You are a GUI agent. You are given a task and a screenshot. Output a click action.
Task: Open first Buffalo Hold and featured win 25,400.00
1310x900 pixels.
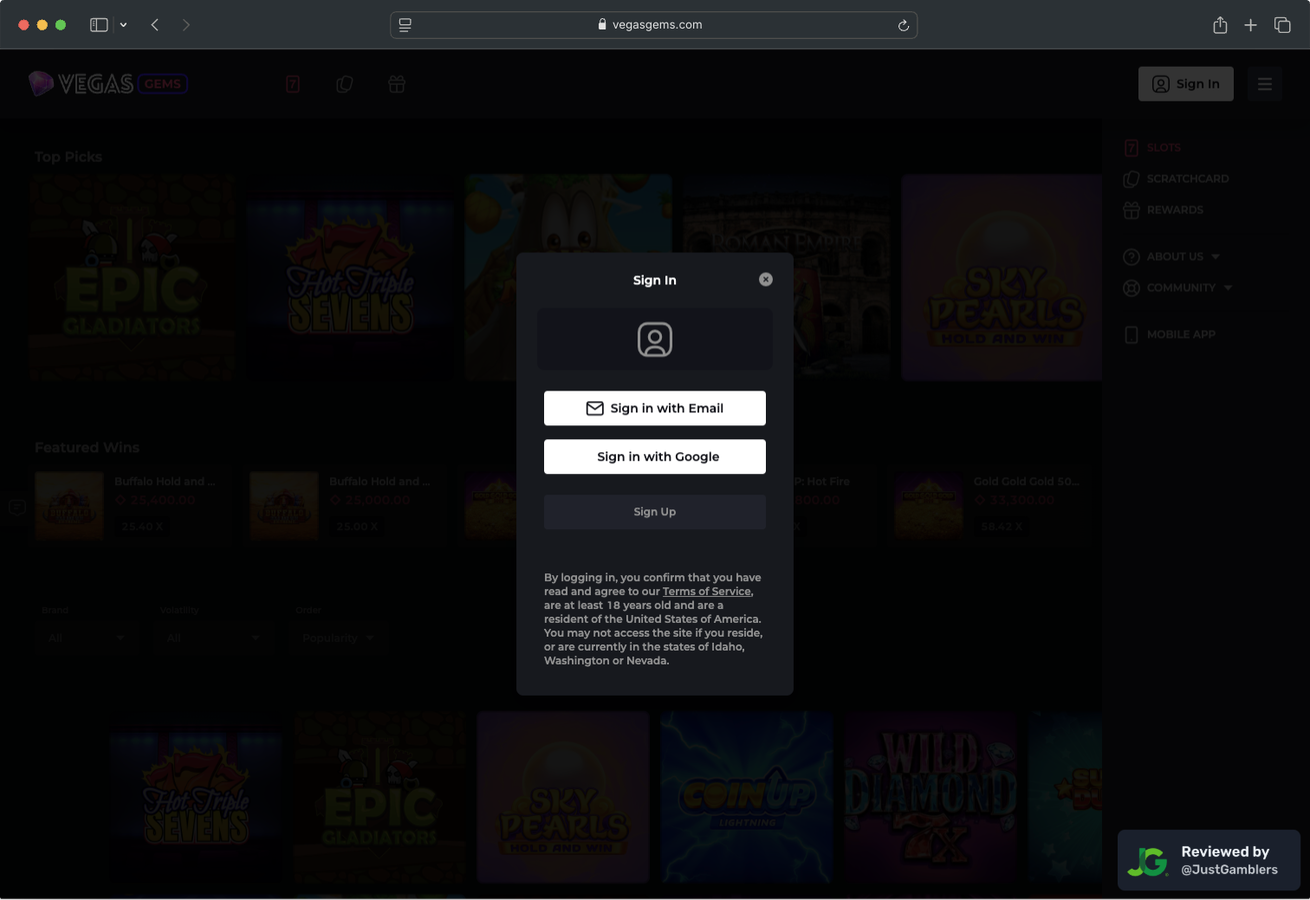(132, 506)
